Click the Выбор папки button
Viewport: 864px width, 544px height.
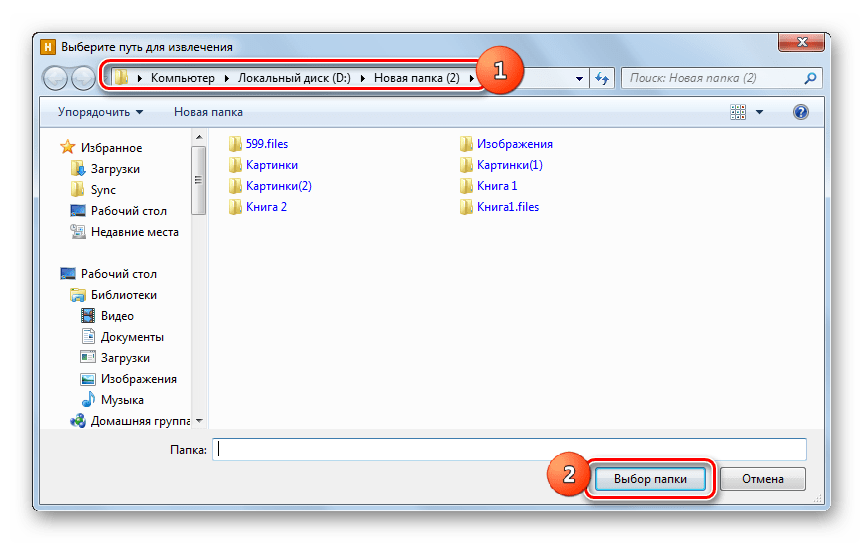point(650,479)
